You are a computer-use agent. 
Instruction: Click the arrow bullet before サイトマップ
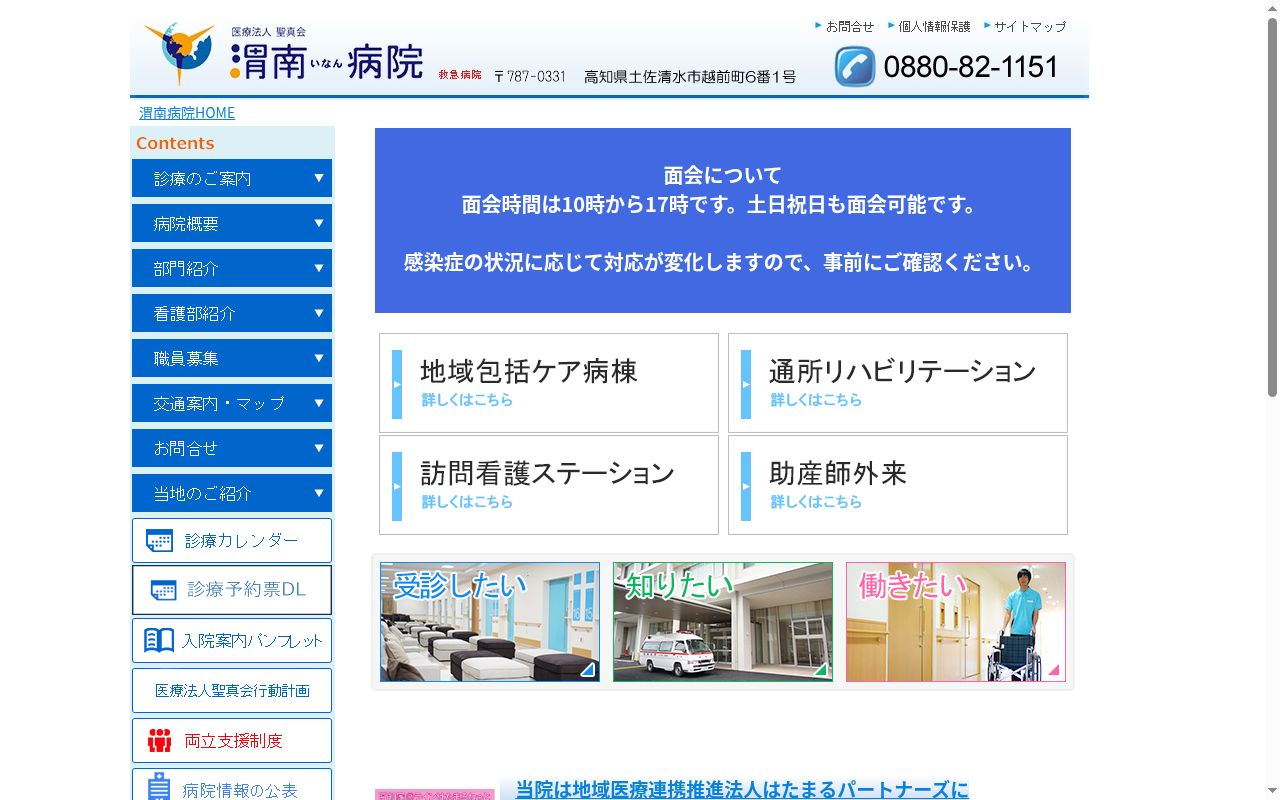tap(987, 25)
